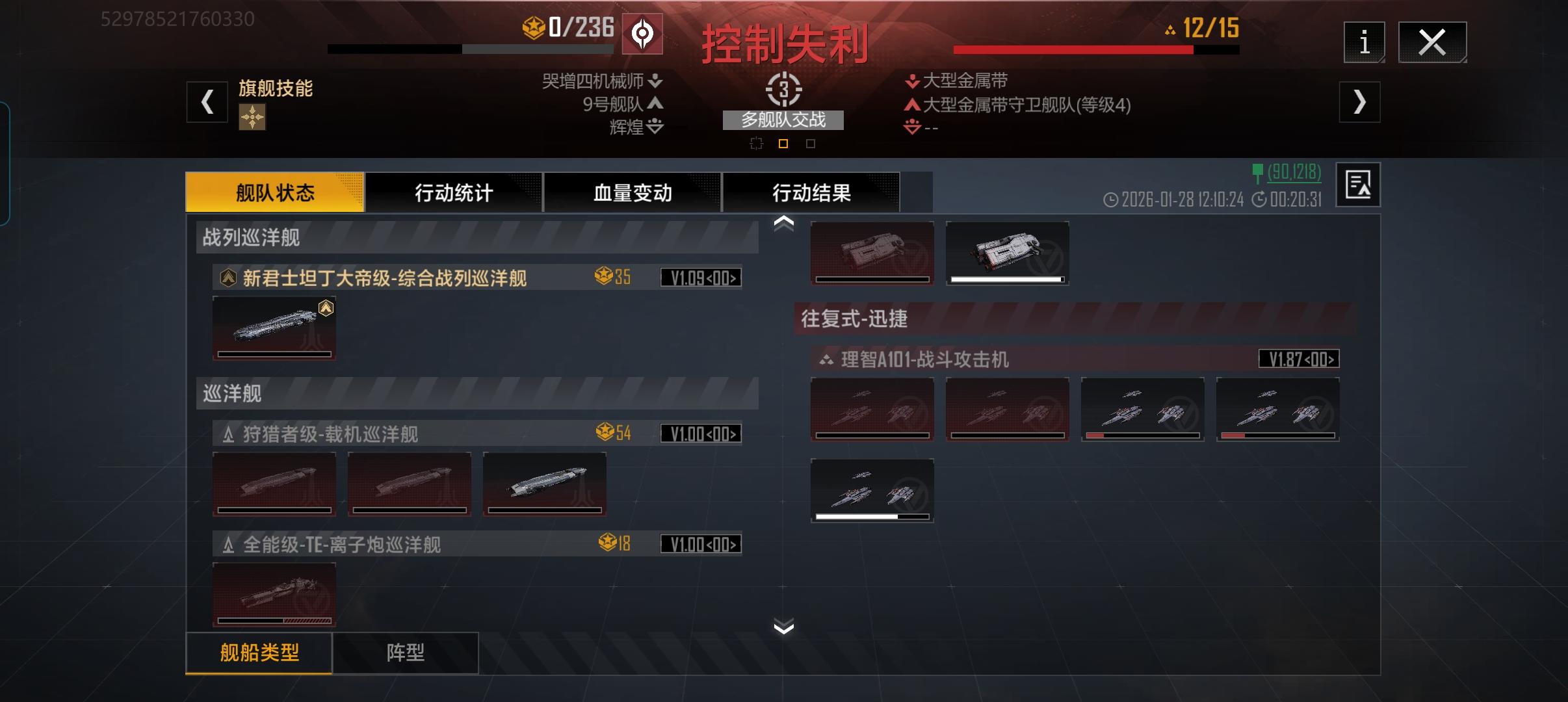Screen dimensions: 1568x702
Task: Select the 舰船类型 view button
Action: pyautogui.click(x=259, y=653)
